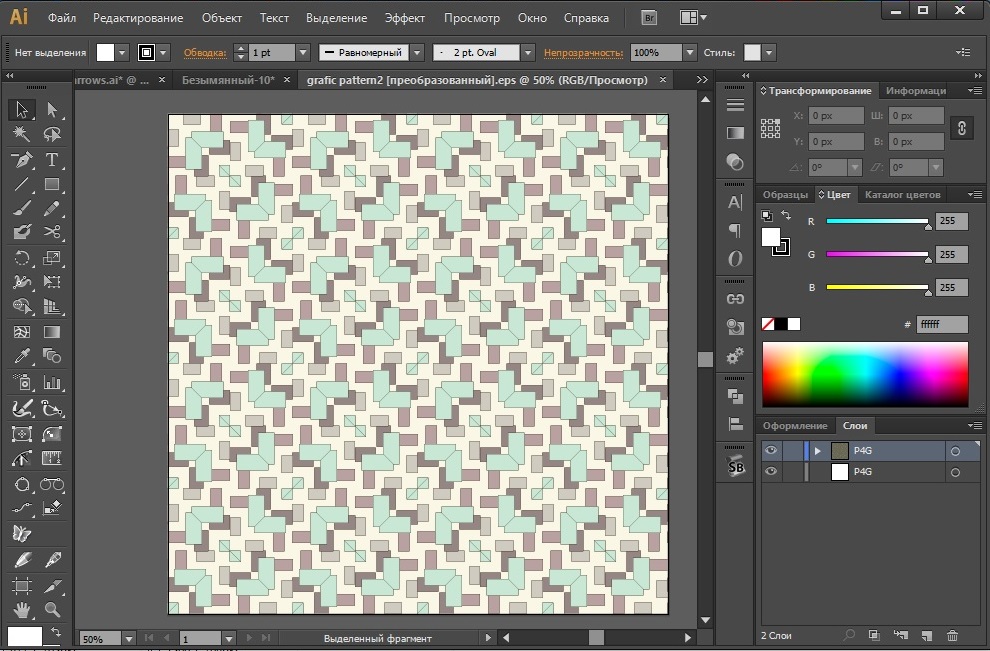Pick the Magic Wand tool
990x651 pixels.
tap(21, 134)
